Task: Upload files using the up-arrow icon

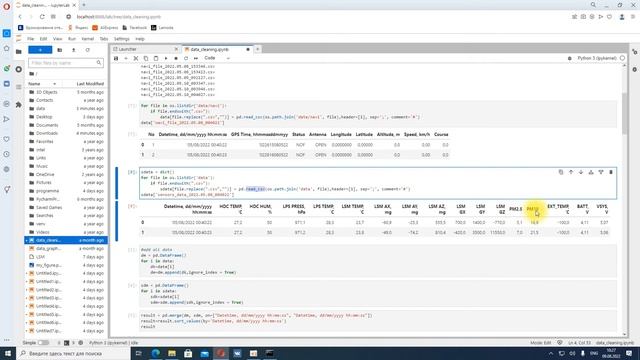Action: coord(73,50)
